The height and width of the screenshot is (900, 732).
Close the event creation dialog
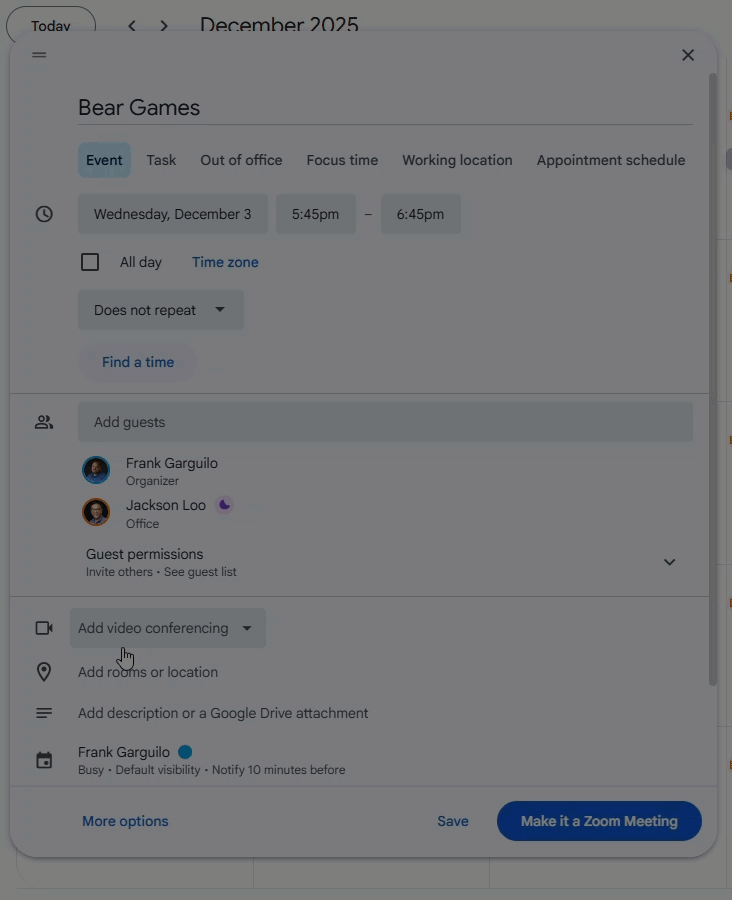tap(688, 55)
